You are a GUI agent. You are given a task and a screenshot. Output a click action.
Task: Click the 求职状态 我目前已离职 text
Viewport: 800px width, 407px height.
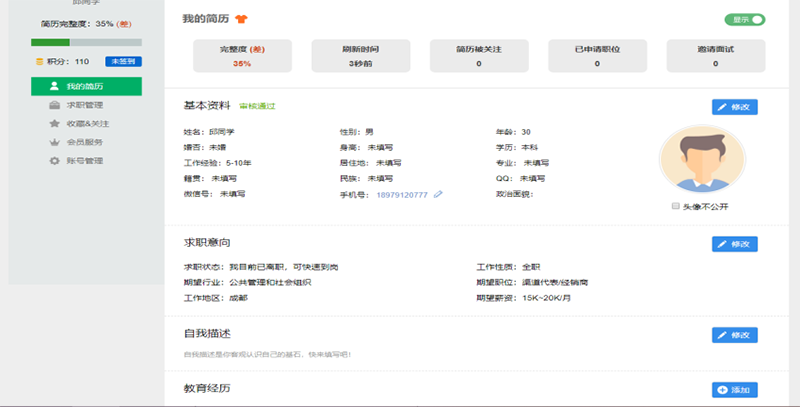[x=261, y=267]
